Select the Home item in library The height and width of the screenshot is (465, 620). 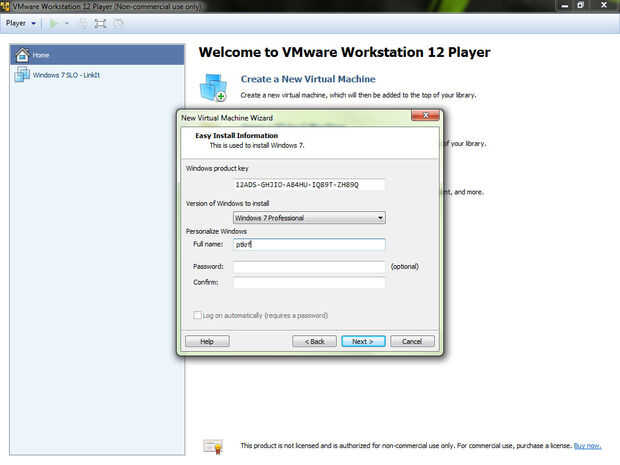97,55
